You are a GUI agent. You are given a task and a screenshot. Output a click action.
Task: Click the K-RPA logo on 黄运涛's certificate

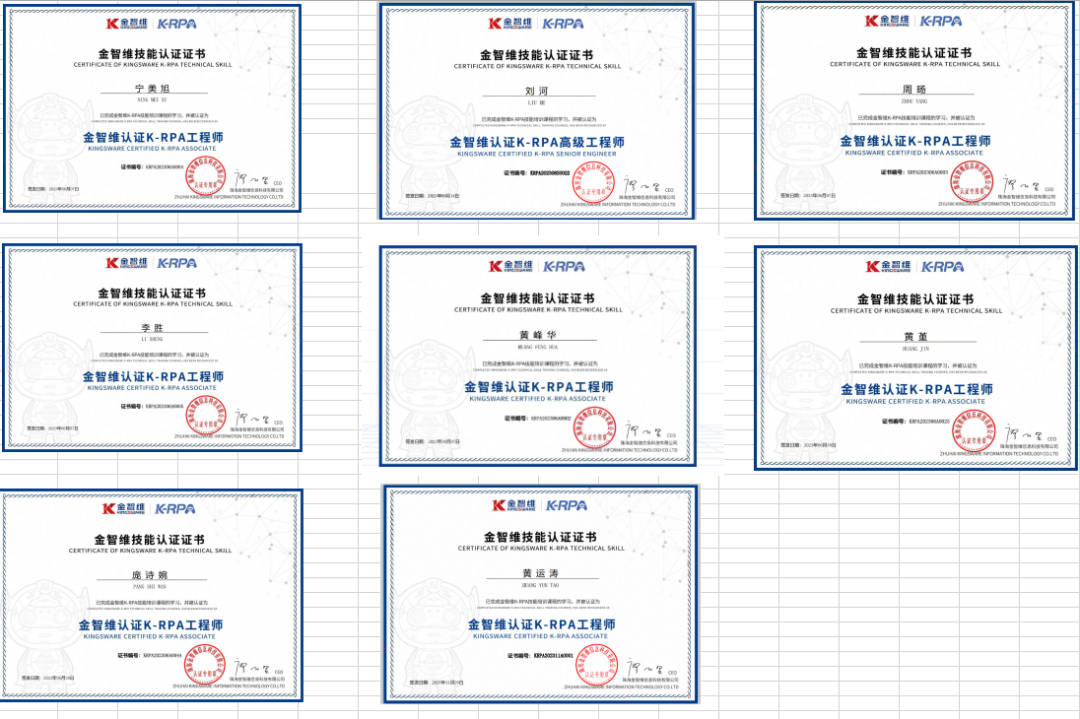point(566,506)
